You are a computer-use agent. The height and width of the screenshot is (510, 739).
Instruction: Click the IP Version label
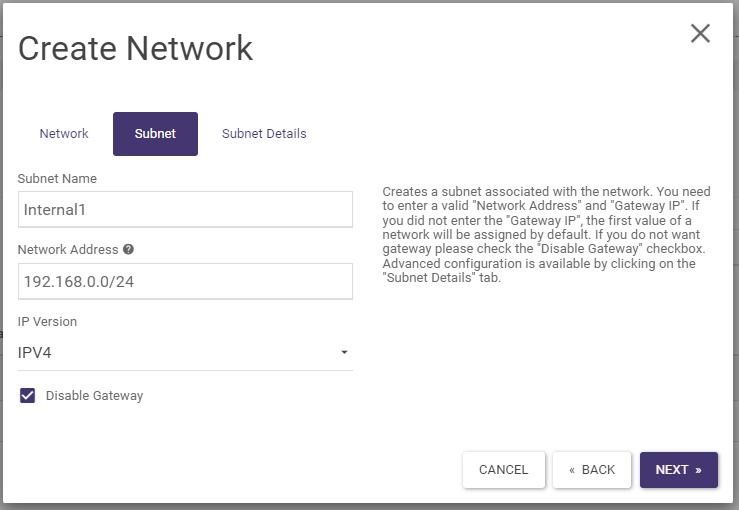(47, 322)
